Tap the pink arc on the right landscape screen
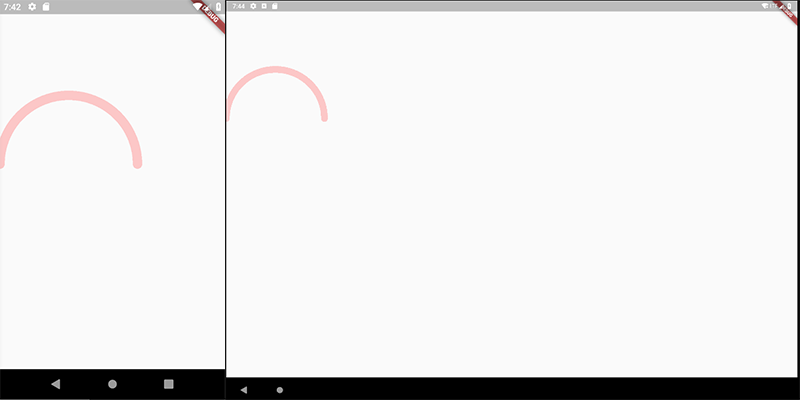This screenshot has height=400, width=800. 276,69
